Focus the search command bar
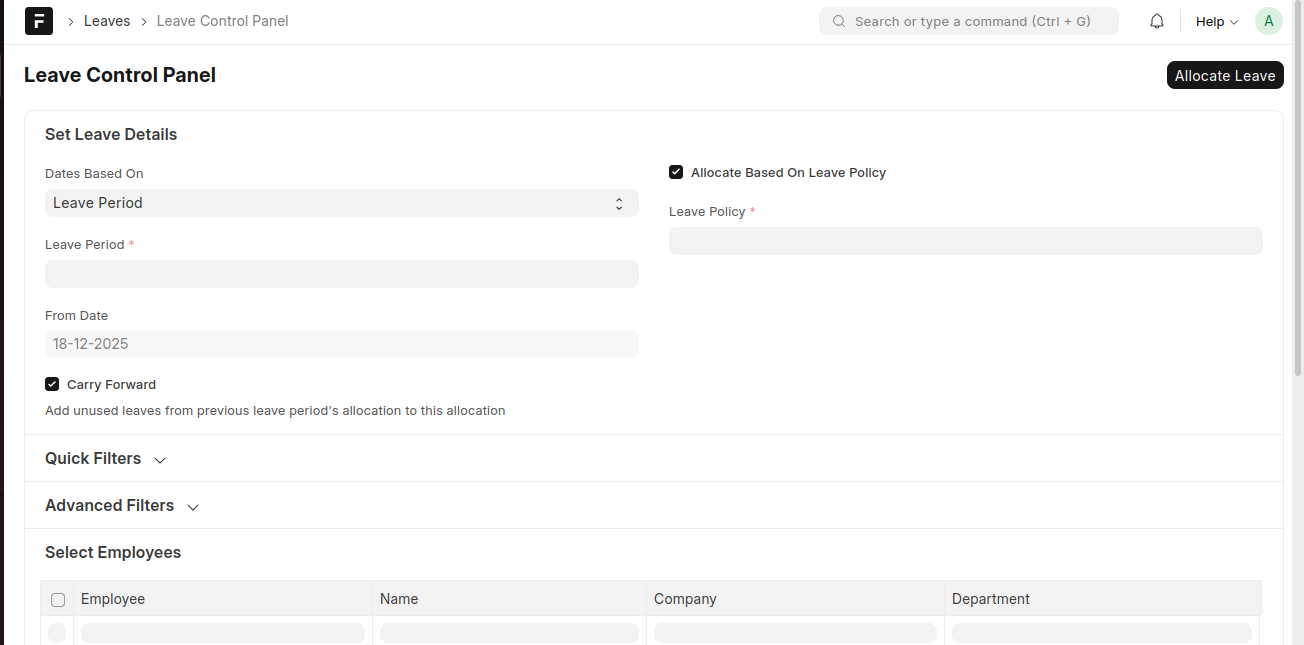 970,21
